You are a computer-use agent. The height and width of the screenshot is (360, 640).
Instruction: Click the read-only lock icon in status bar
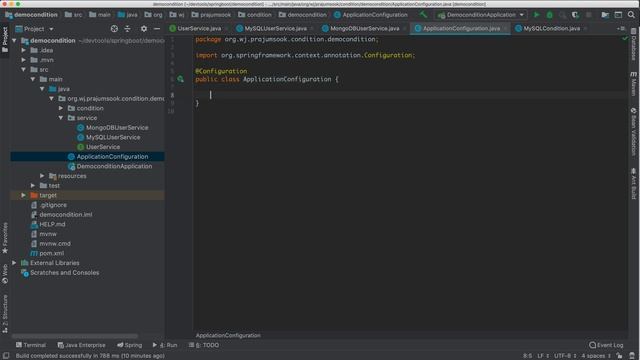tap(619, 356)
